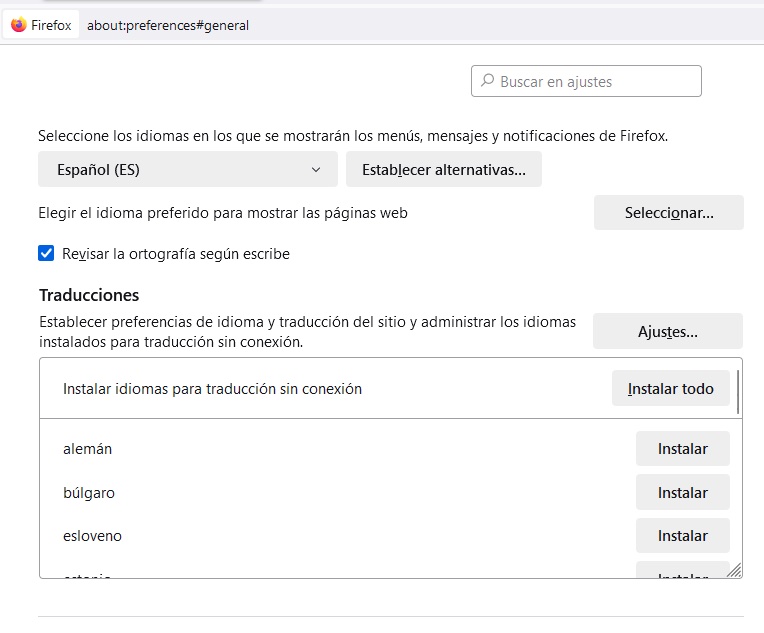
Task: Click 'Elegir el idioma preferido' label text
Action: [223, 213]
